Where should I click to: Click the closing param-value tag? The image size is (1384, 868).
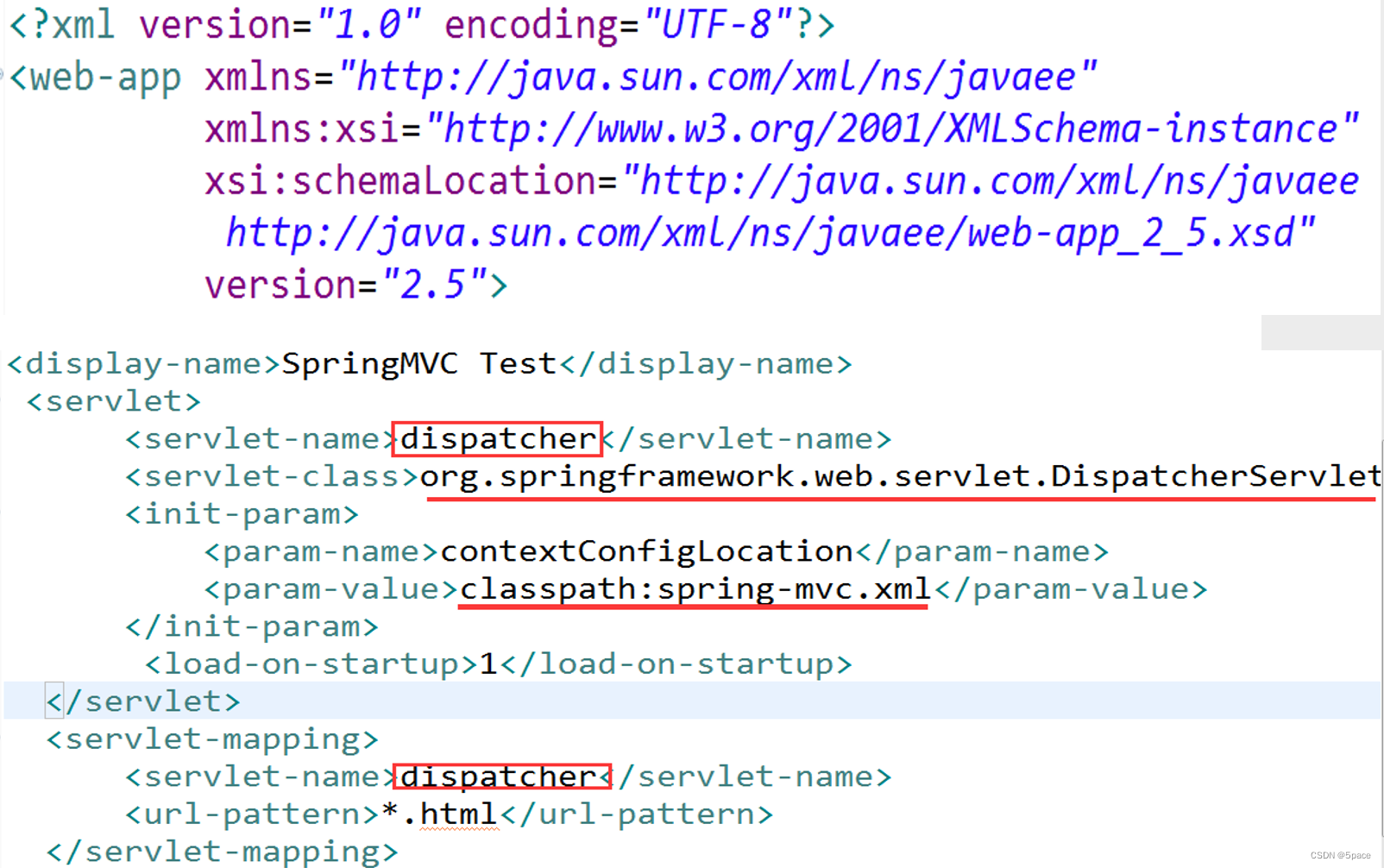[x=1071, y=589]
